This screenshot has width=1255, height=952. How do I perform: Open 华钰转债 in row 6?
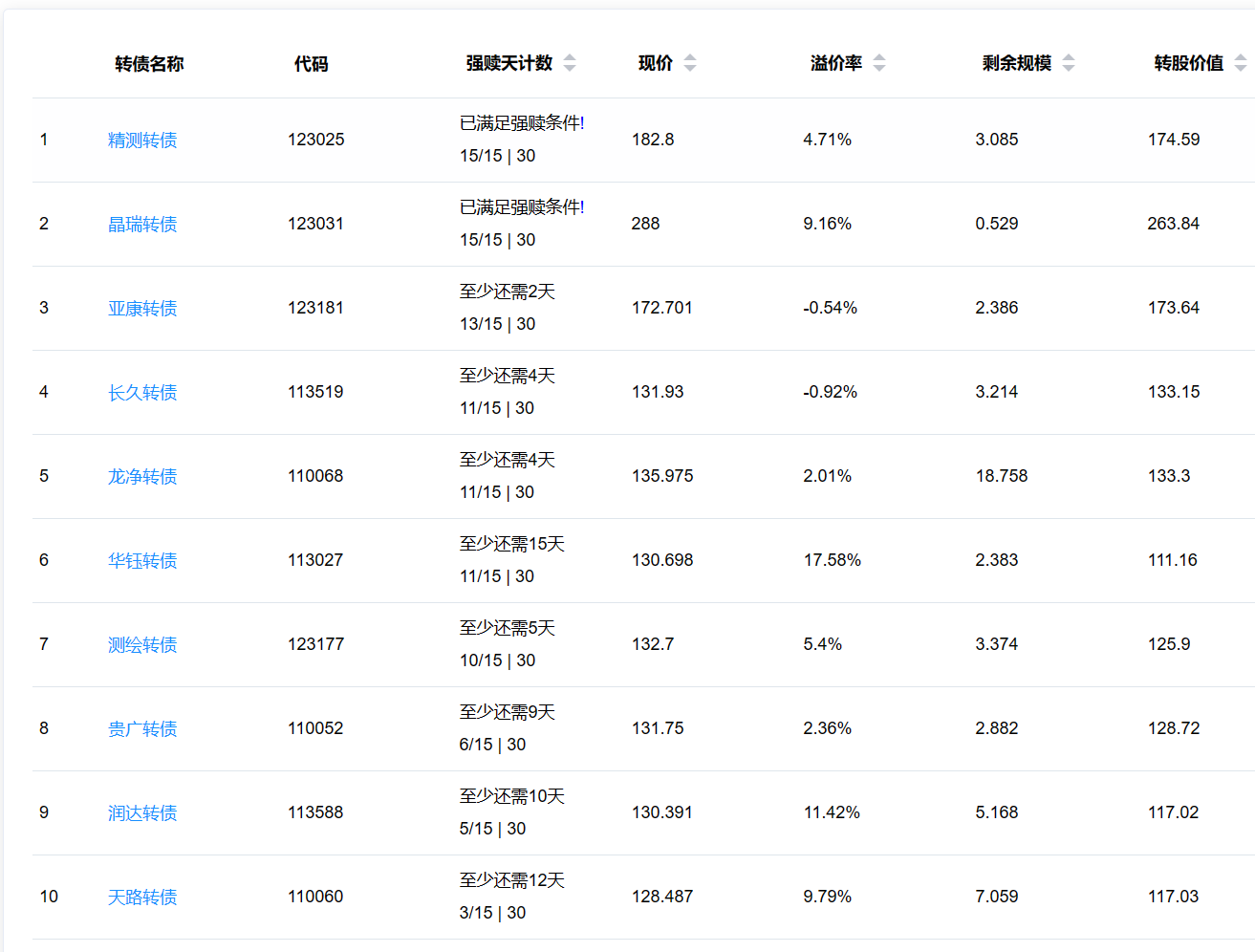tap(142, 561)
